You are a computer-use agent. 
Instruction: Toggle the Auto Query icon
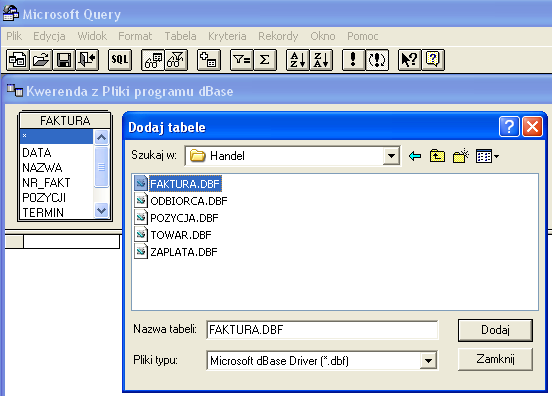pyautogui.click(x=377, y=60)
